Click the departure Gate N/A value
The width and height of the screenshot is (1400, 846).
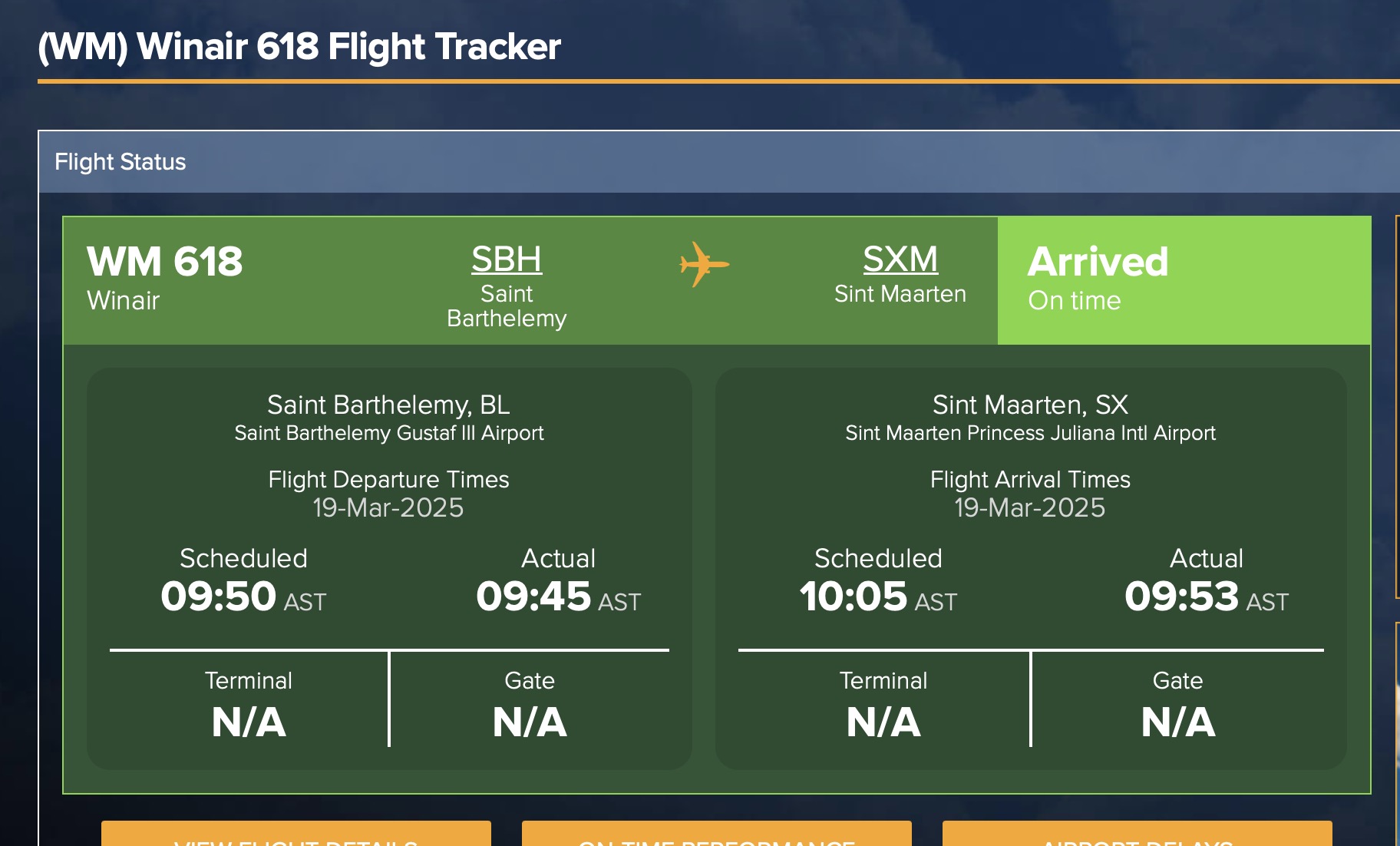point(530,722)
